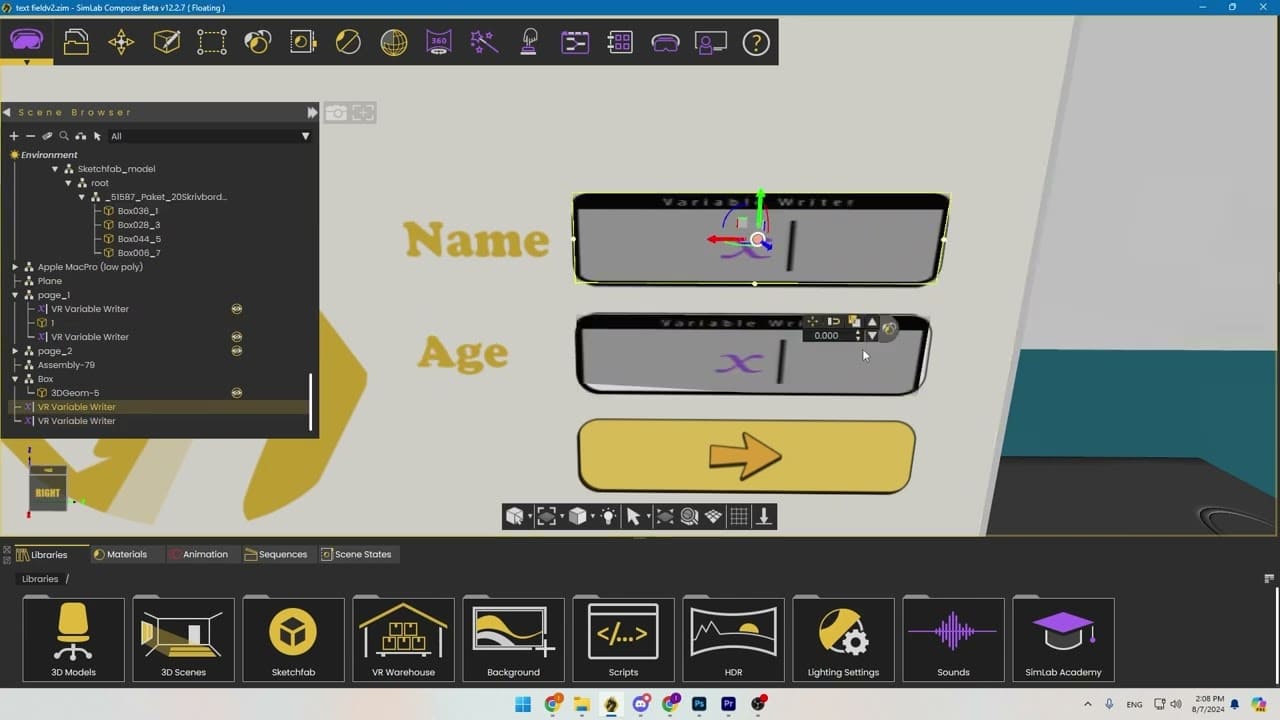
Task: Click the camera snapshot icon
Action: click(x=336, y=113)
